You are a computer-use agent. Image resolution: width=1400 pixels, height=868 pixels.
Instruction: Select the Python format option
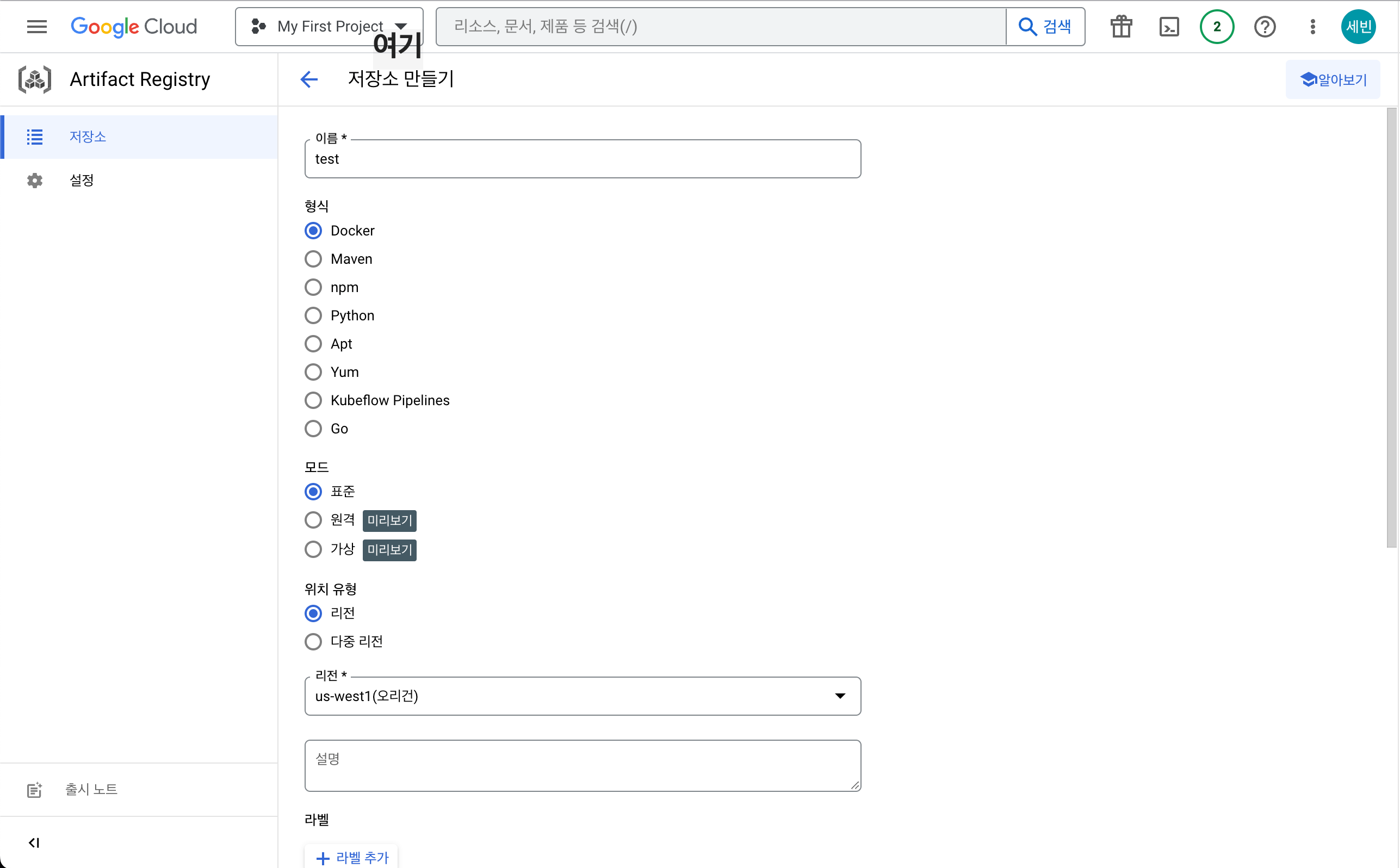click(x=313, y=315)
